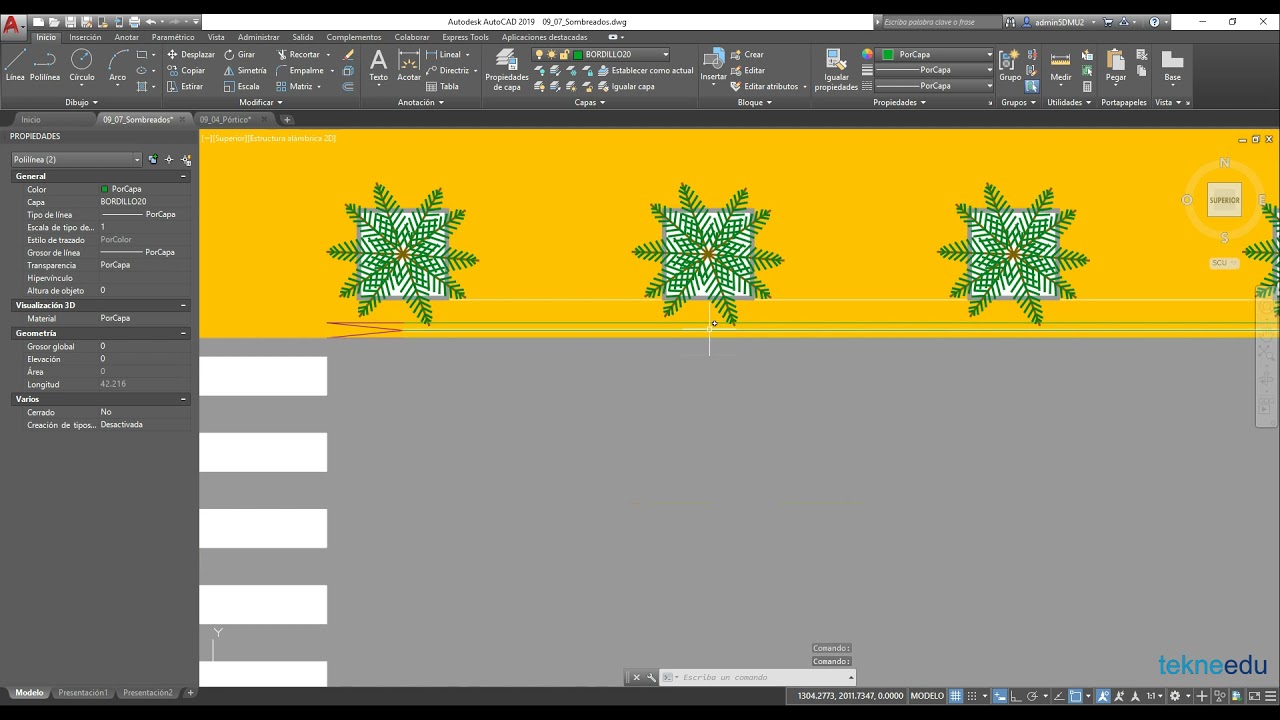Viewport: 1280px width, 720px height.
Task: Toggle annotation visibility in status bar
Action: (1103, 696)
